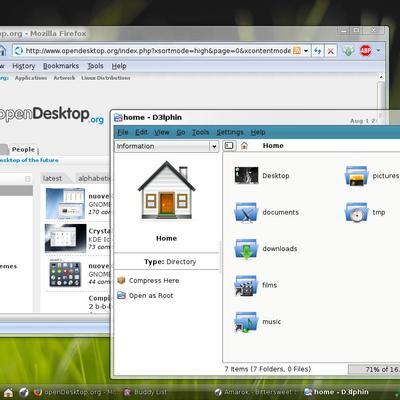Click the Open as Root action
This screenshot has height=400, width=400.
(145, 295)
